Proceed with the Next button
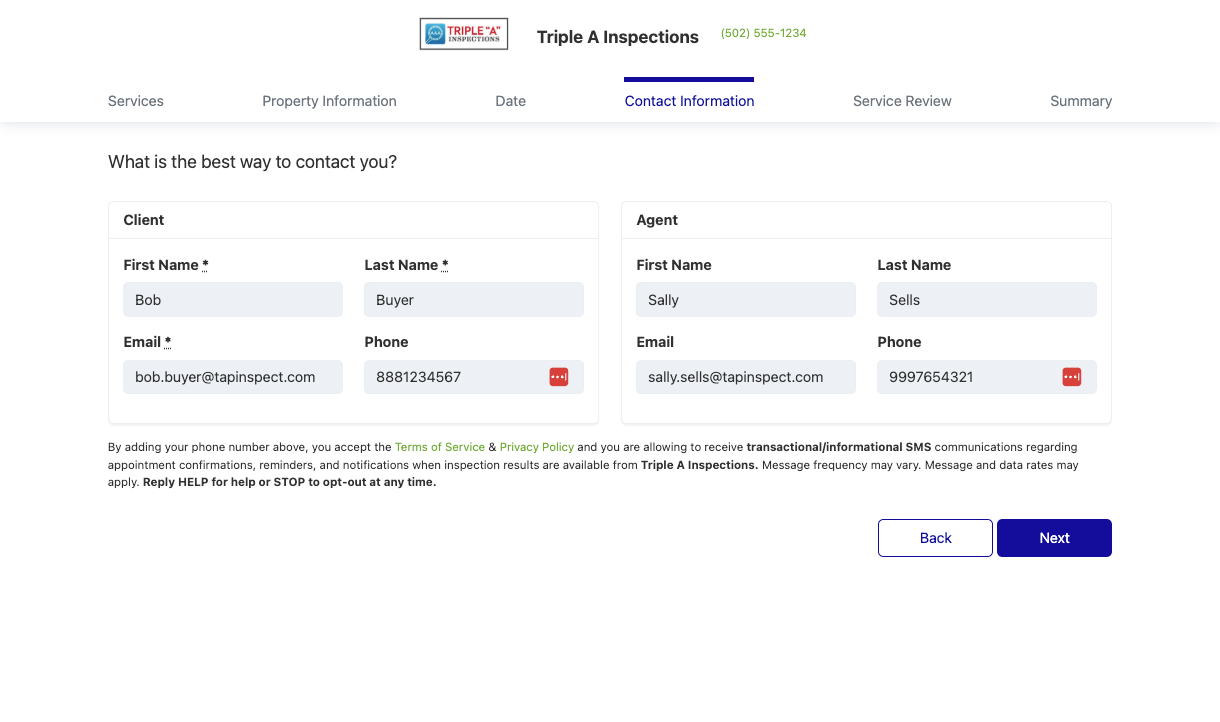Image resolution: width=1220 pixels, height=722 pixels. [x=1054, y=538]
